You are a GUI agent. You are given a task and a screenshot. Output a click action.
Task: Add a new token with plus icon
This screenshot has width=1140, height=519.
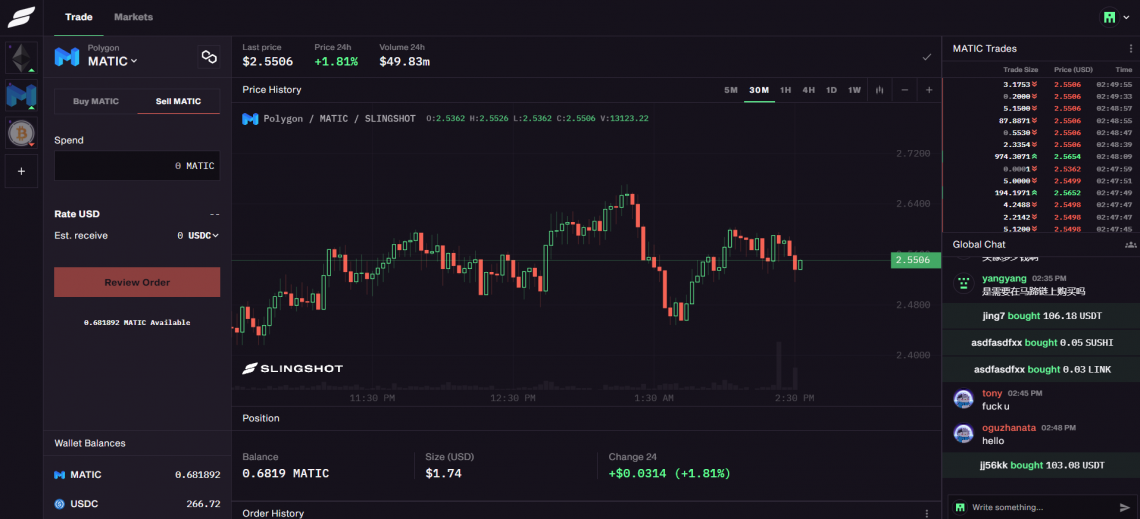(21, 172)
